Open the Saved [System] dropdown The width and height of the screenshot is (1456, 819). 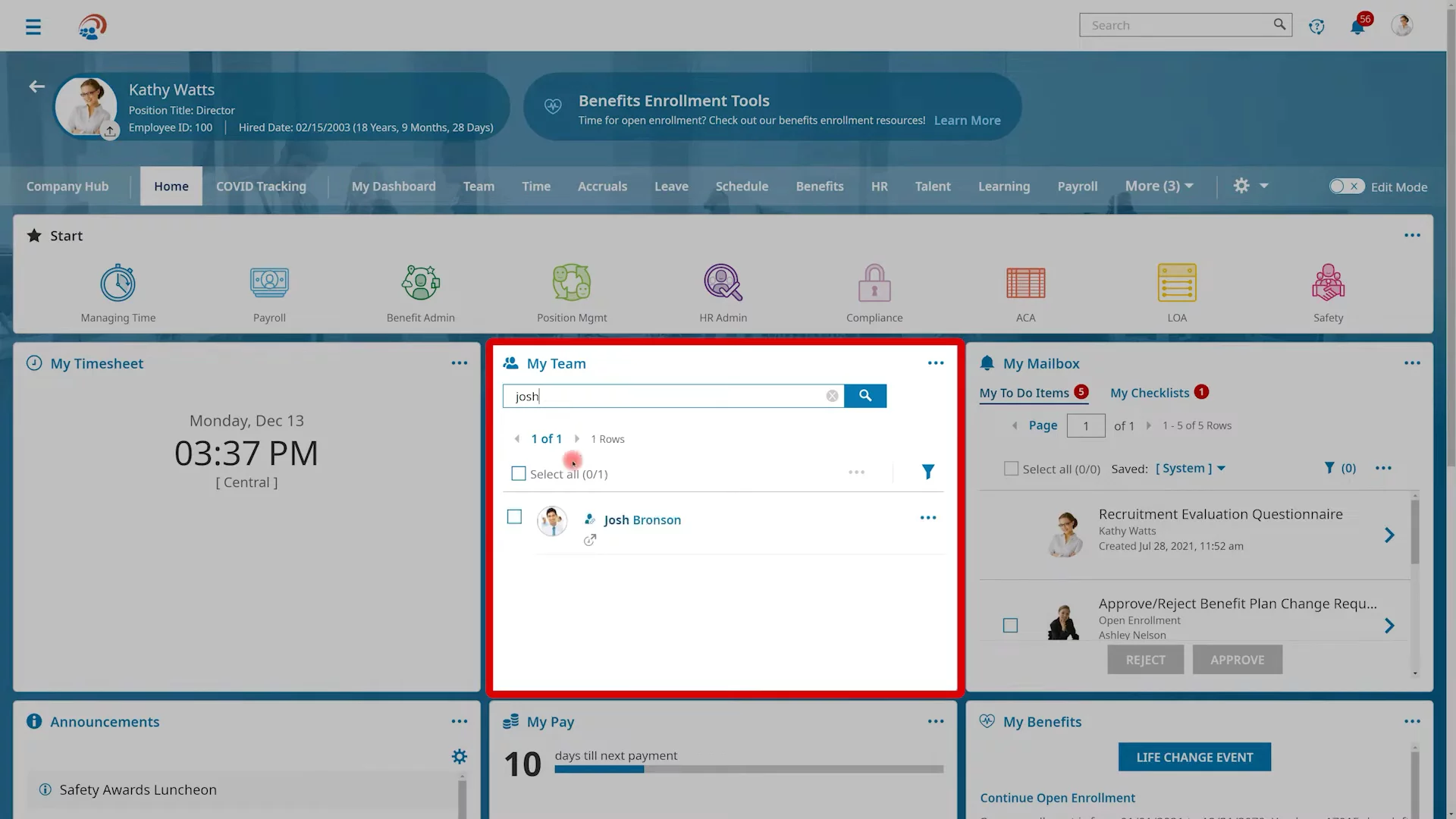pos(1191,469)
